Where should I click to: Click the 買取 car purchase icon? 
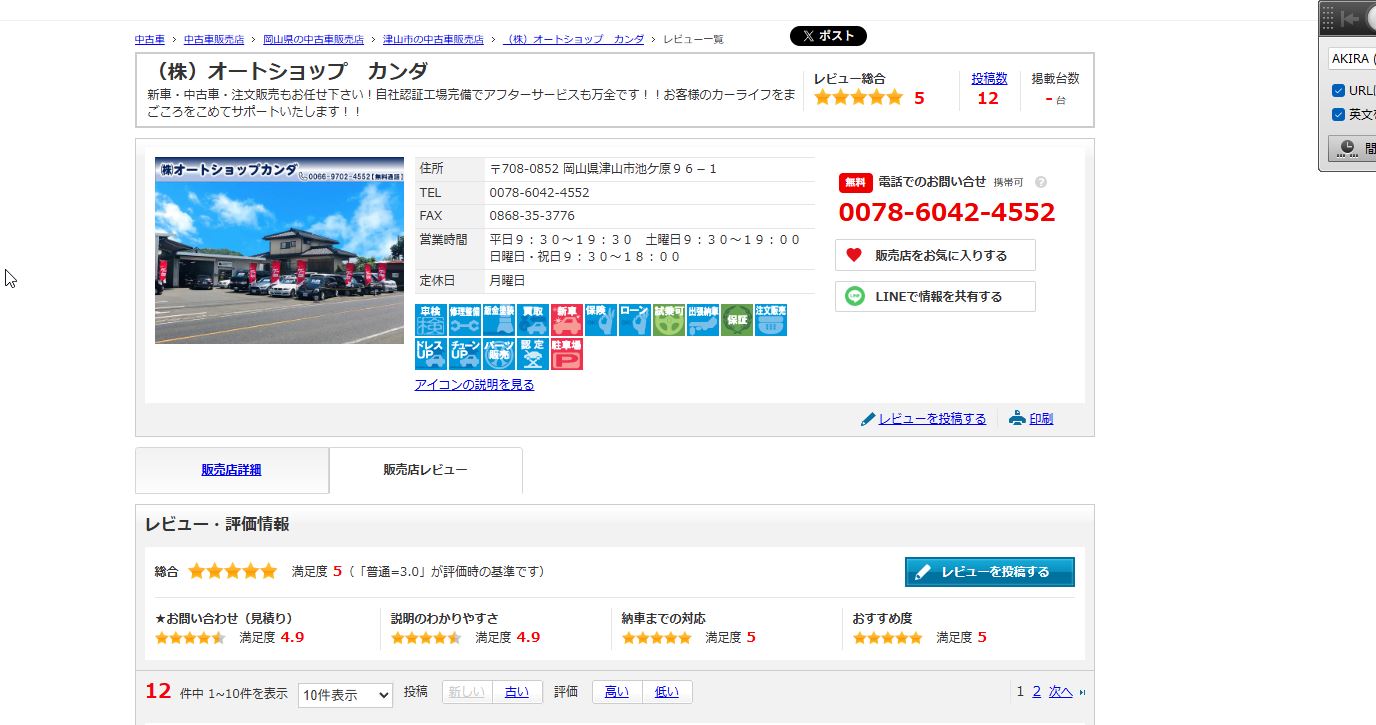pos(533,320)
